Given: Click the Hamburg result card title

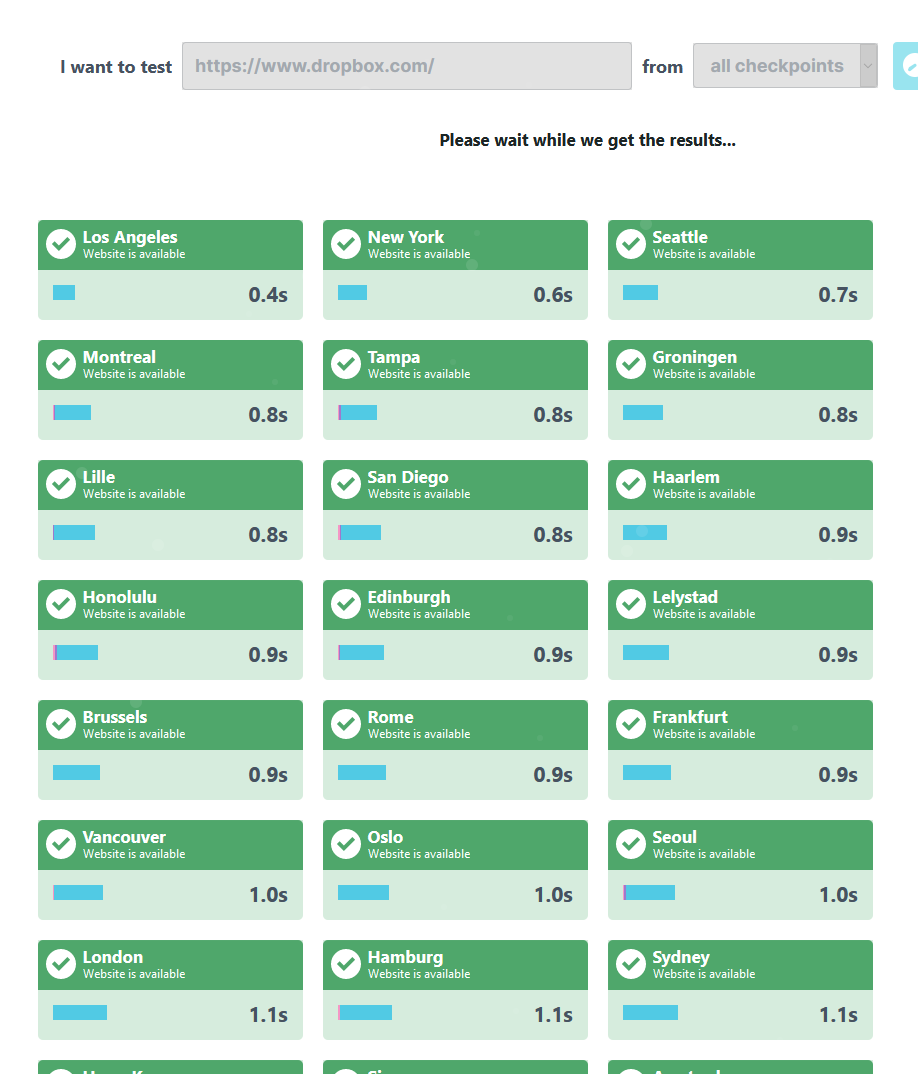Looking at the screenshot, I should pos(405,957).
